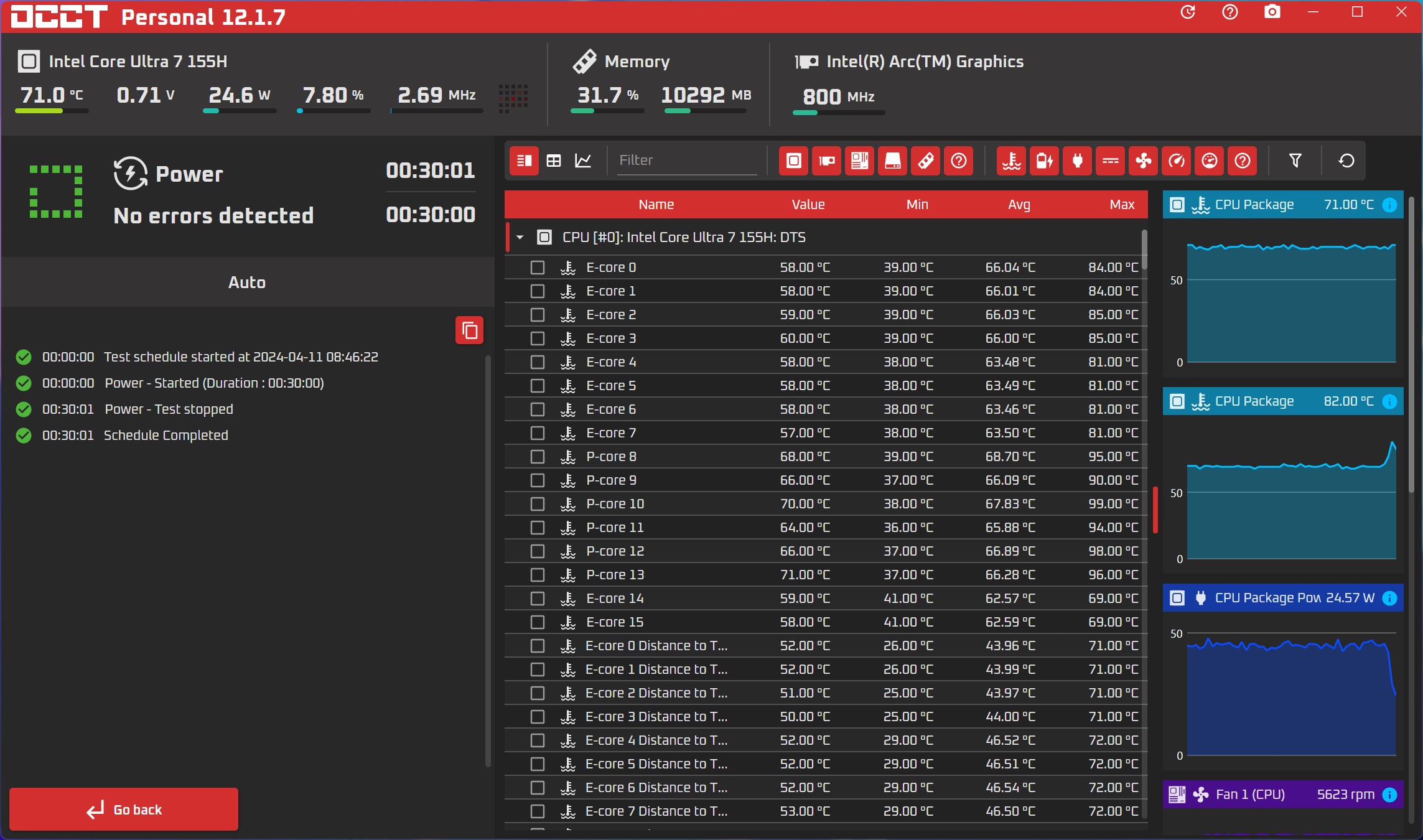This screenshot has width=1423, height=840.
Task: Check the P-core 10 row checkbox
Action: click(538, 504)
